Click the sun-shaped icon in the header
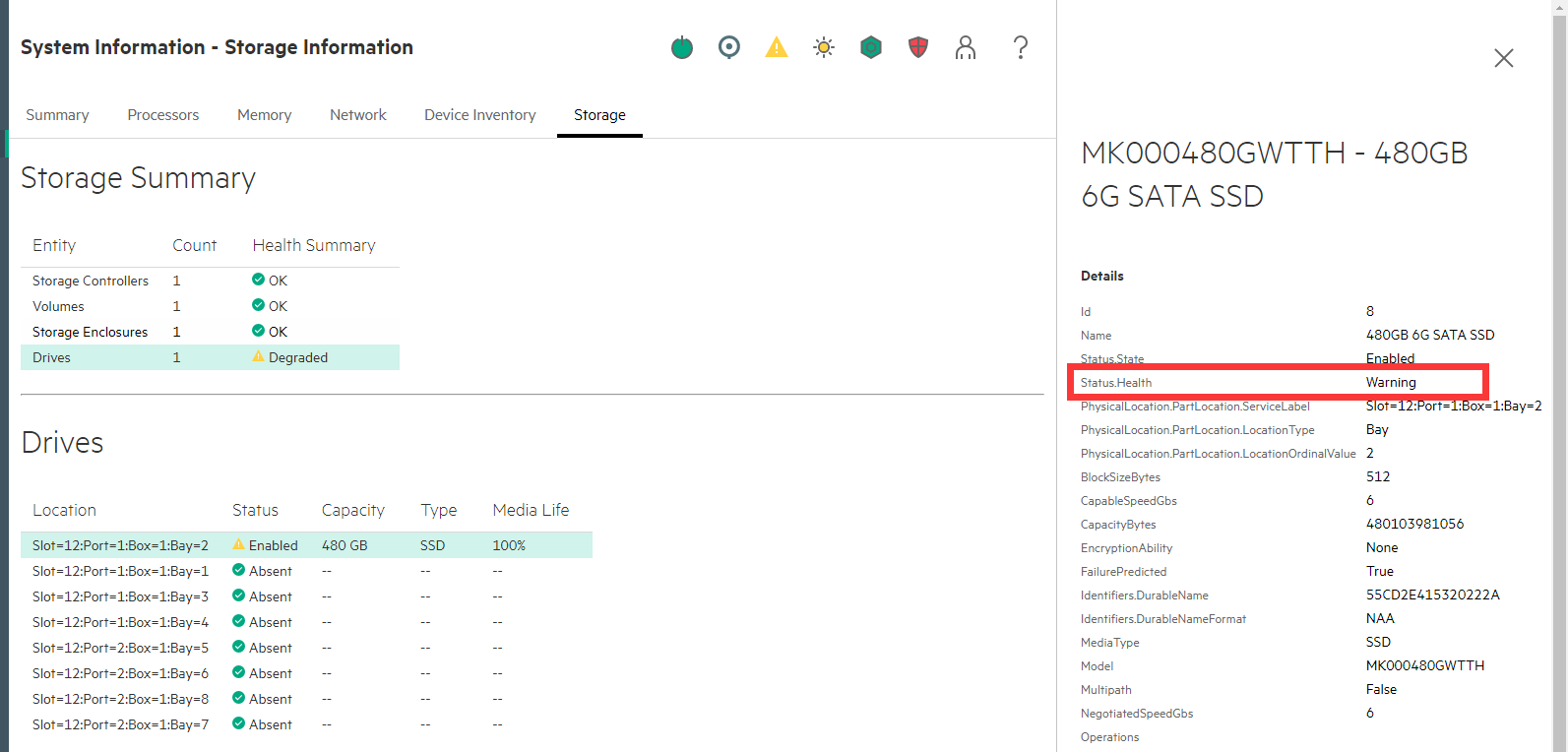Screen dimensions: 1568x752 point(824,47)
